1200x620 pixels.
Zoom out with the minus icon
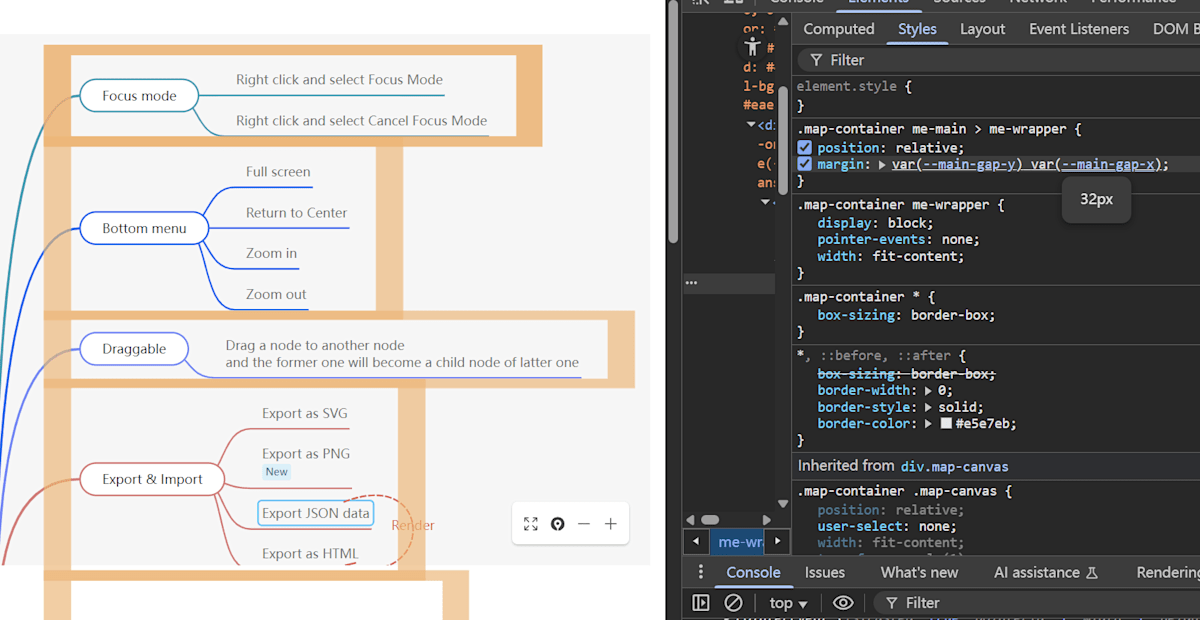tap(584, 524)
